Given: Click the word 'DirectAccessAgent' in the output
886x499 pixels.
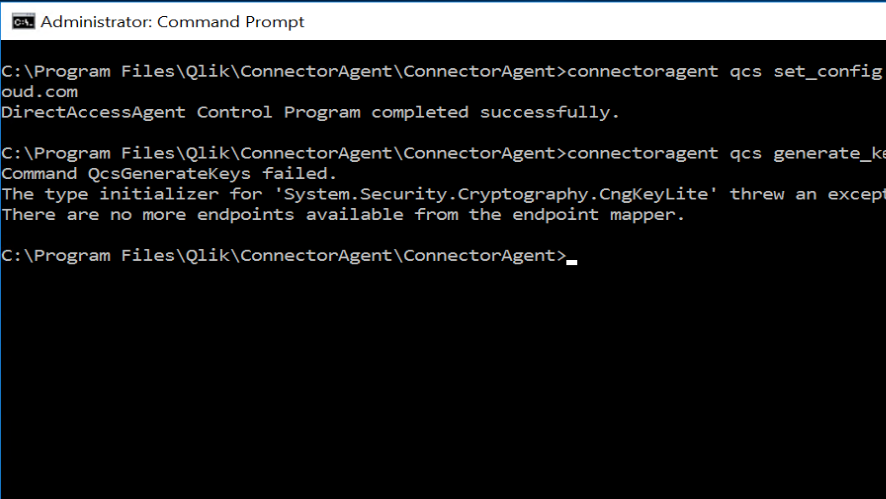Looking at the screenshot, I should (94, 112).
